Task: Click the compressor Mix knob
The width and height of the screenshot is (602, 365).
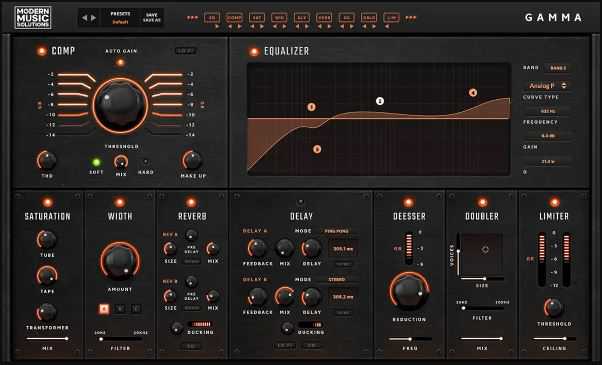Action: (x=121, y=162)
